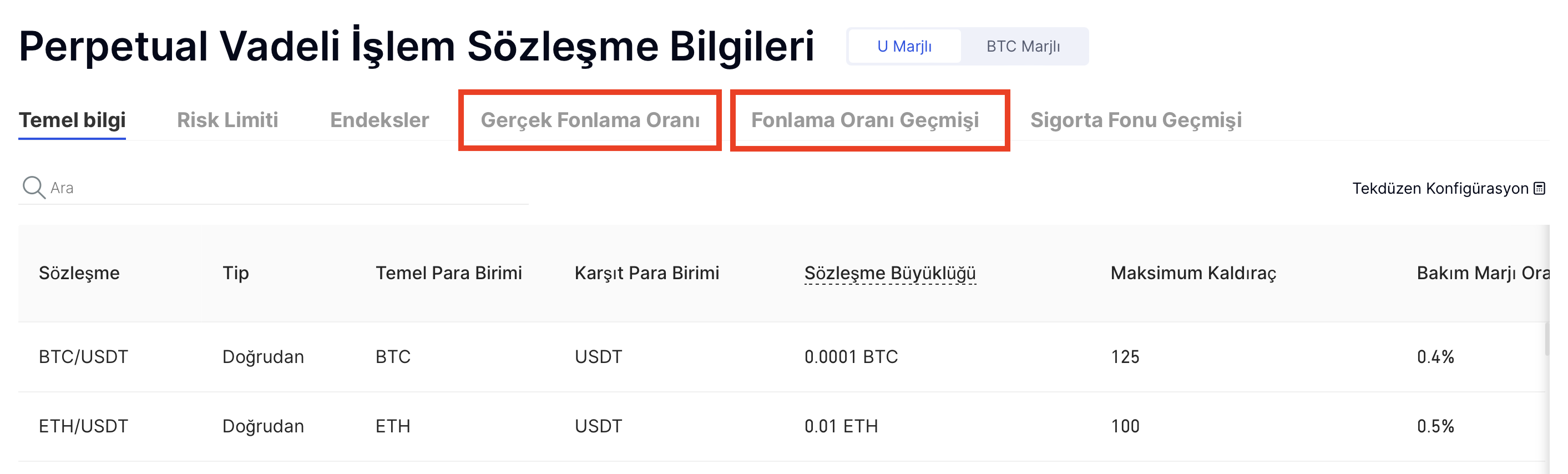The image size is (1568, 474).
Task: Open the Temel bilgi tab
Action: point(72,120)
